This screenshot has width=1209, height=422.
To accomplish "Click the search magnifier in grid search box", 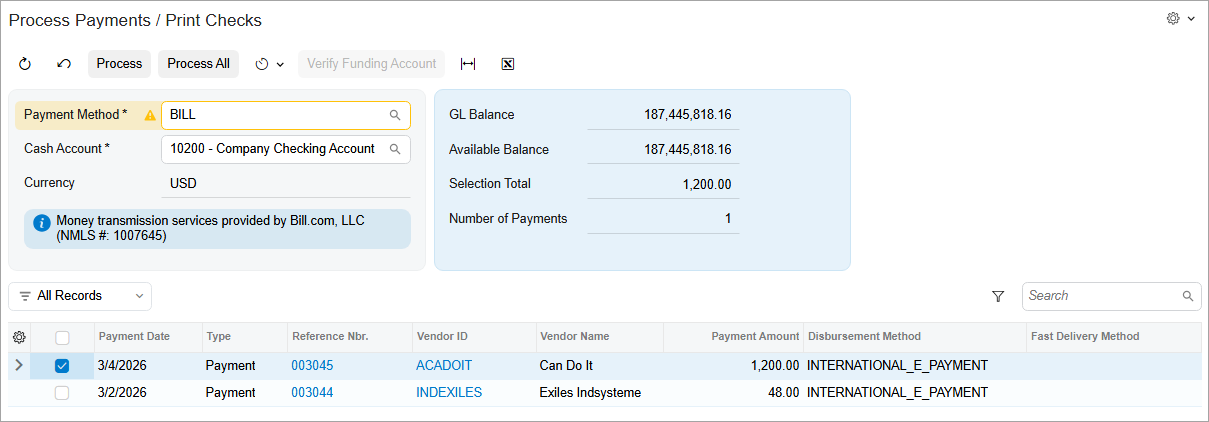I will [1188, 296].
